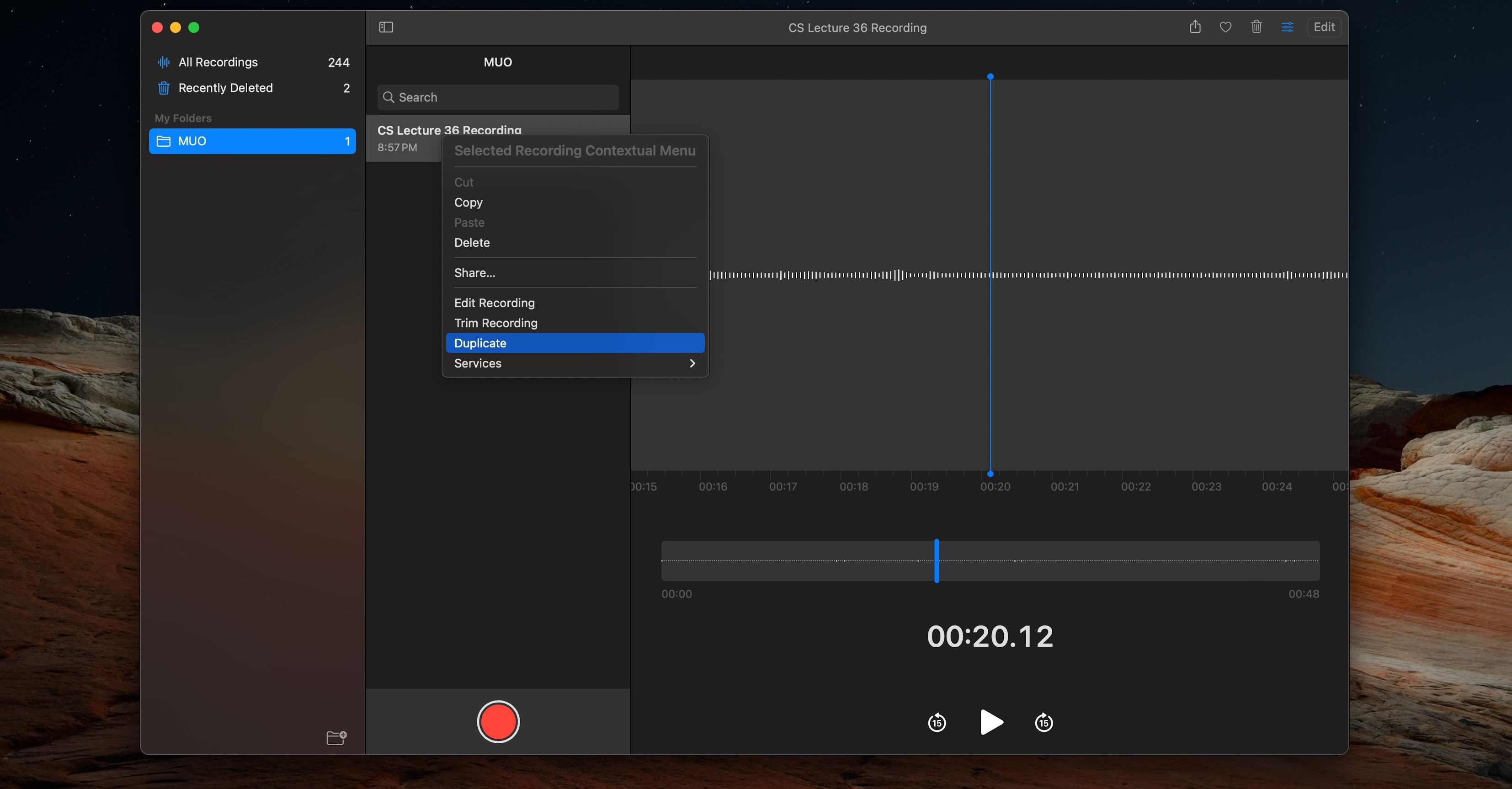Create a new folder with the folder icon
1512x789 pixels.
[x=336, y=737]
